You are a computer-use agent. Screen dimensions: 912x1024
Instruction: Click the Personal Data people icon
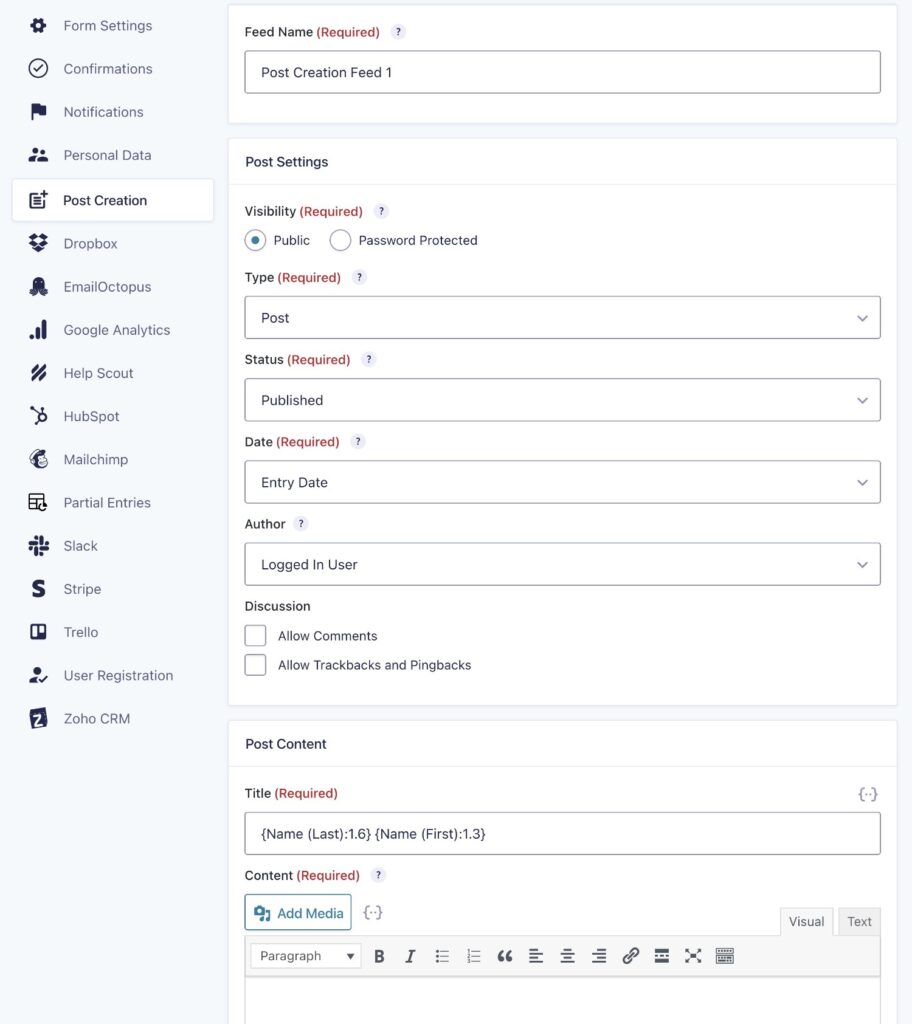pyautogui.click(x=39, y=155)
